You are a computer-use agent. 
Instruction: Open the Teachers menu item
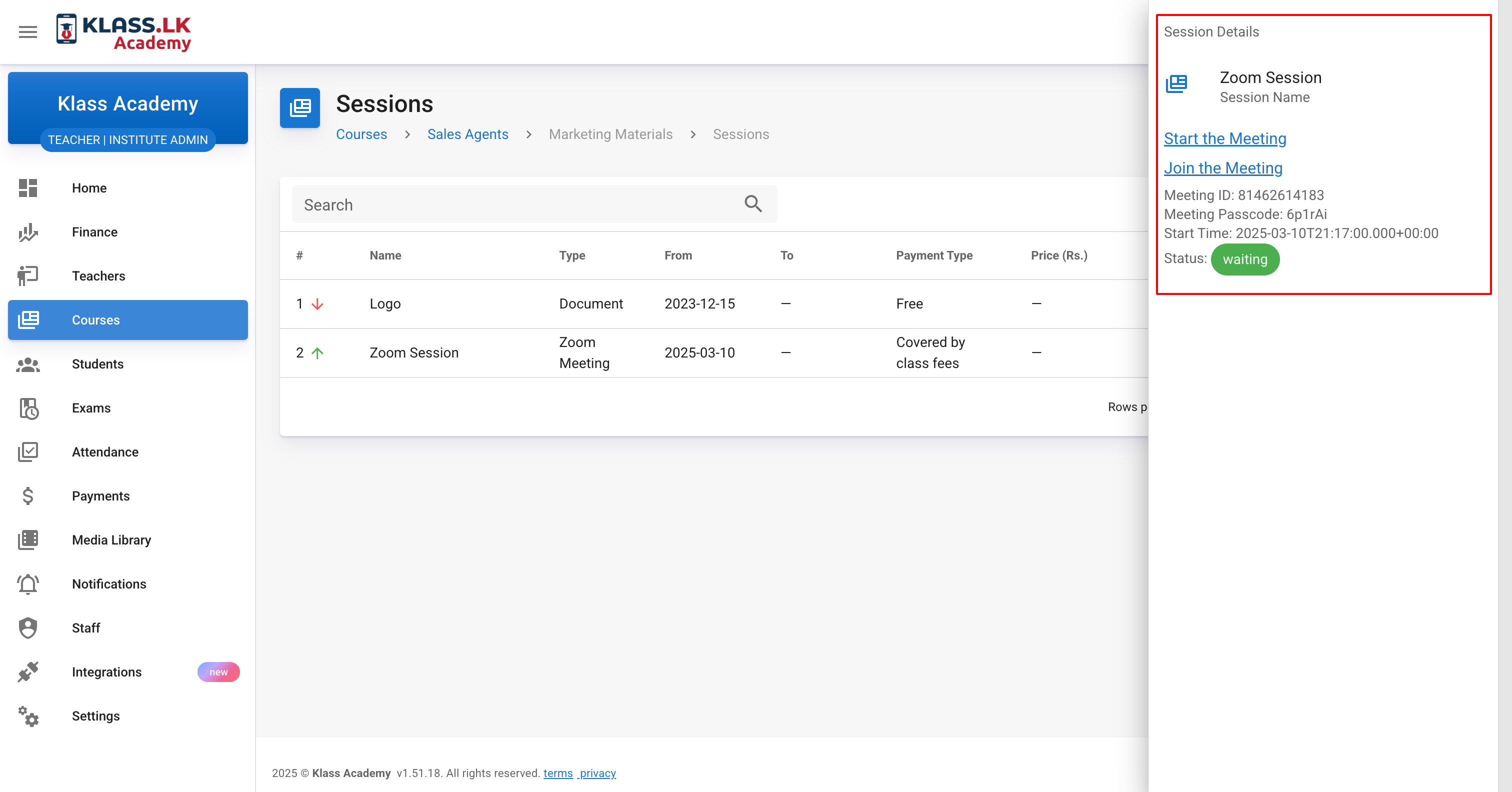click(x=98, y=276)
